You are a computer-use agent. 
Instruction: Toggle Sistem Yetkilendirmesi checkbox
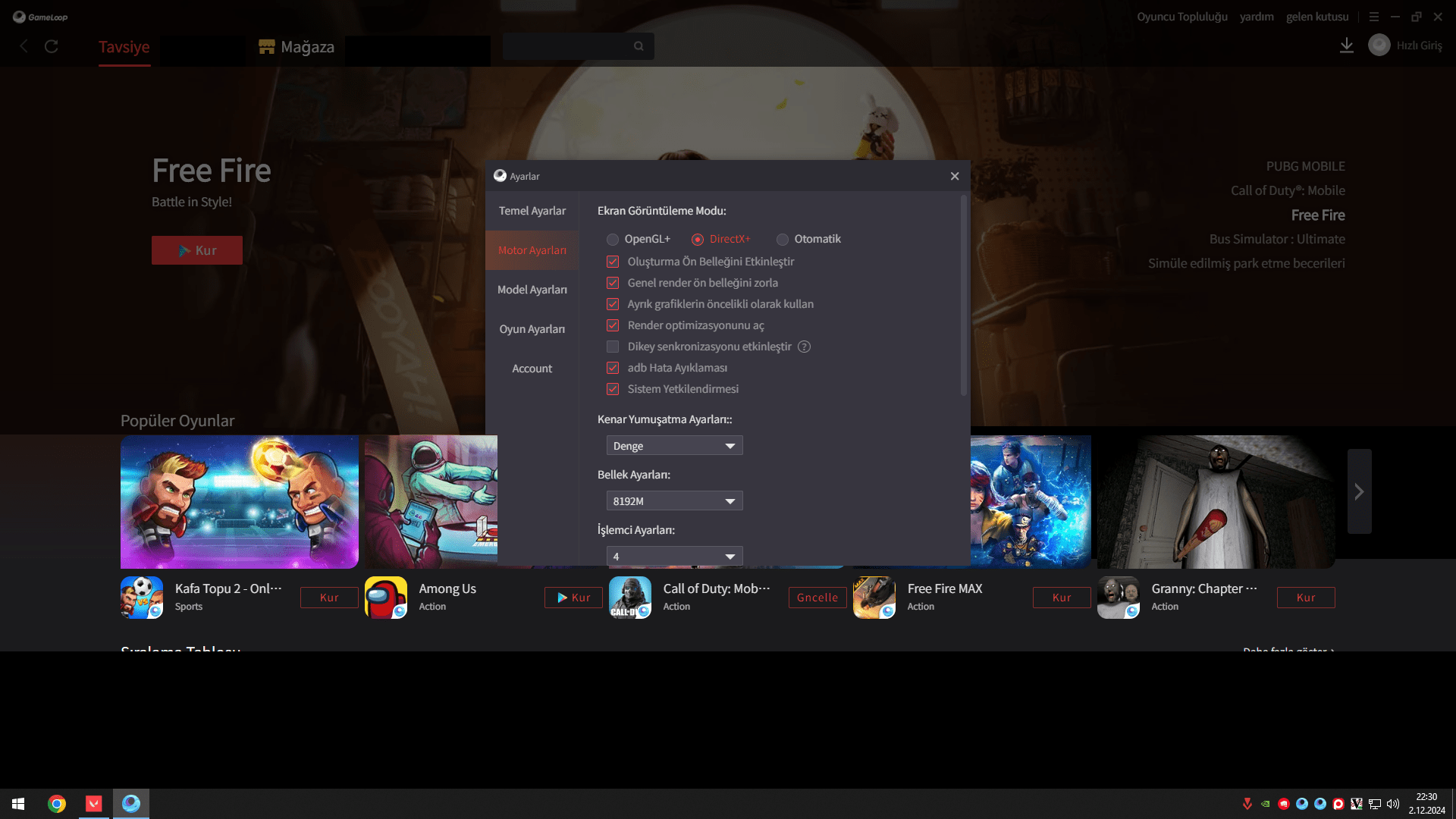pos(613,389)
